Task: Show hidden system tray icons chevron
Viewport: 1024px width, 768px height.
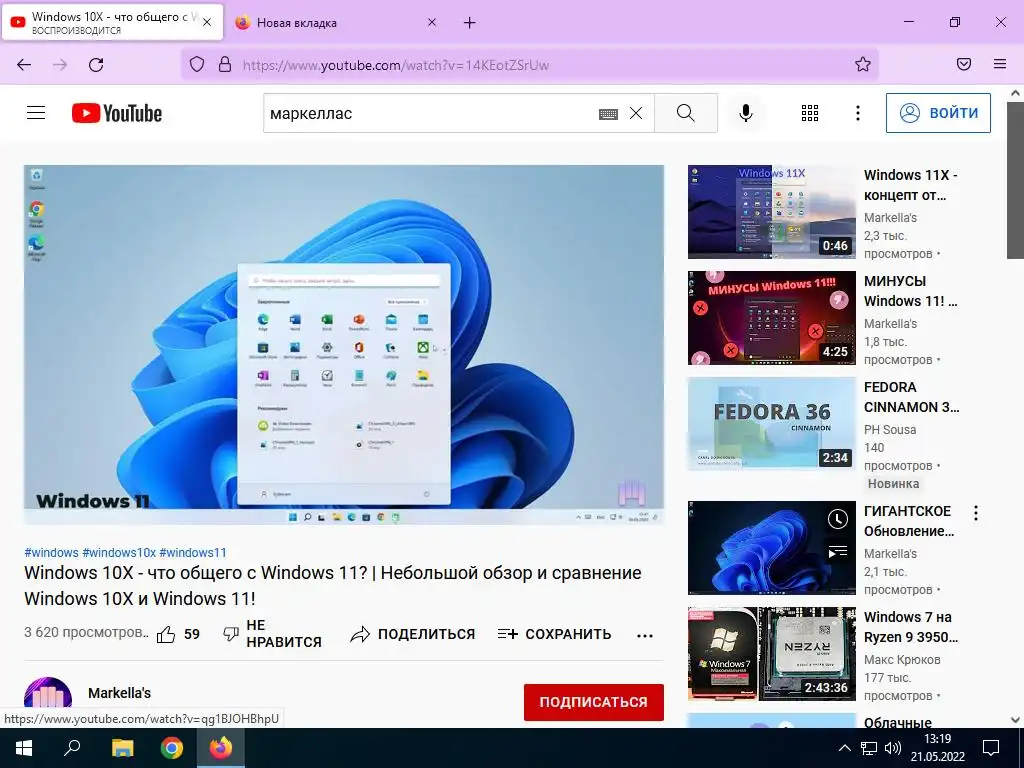Action: coord(844,748)
